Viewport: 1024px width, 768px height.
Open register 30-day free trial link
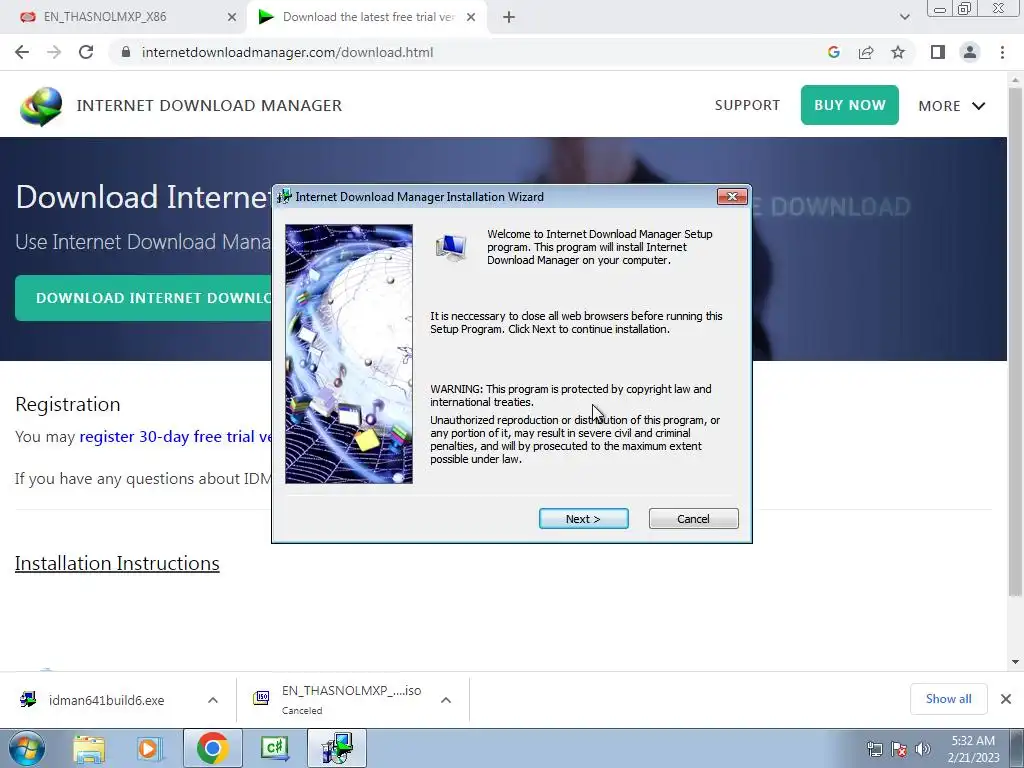click(175, 436)
